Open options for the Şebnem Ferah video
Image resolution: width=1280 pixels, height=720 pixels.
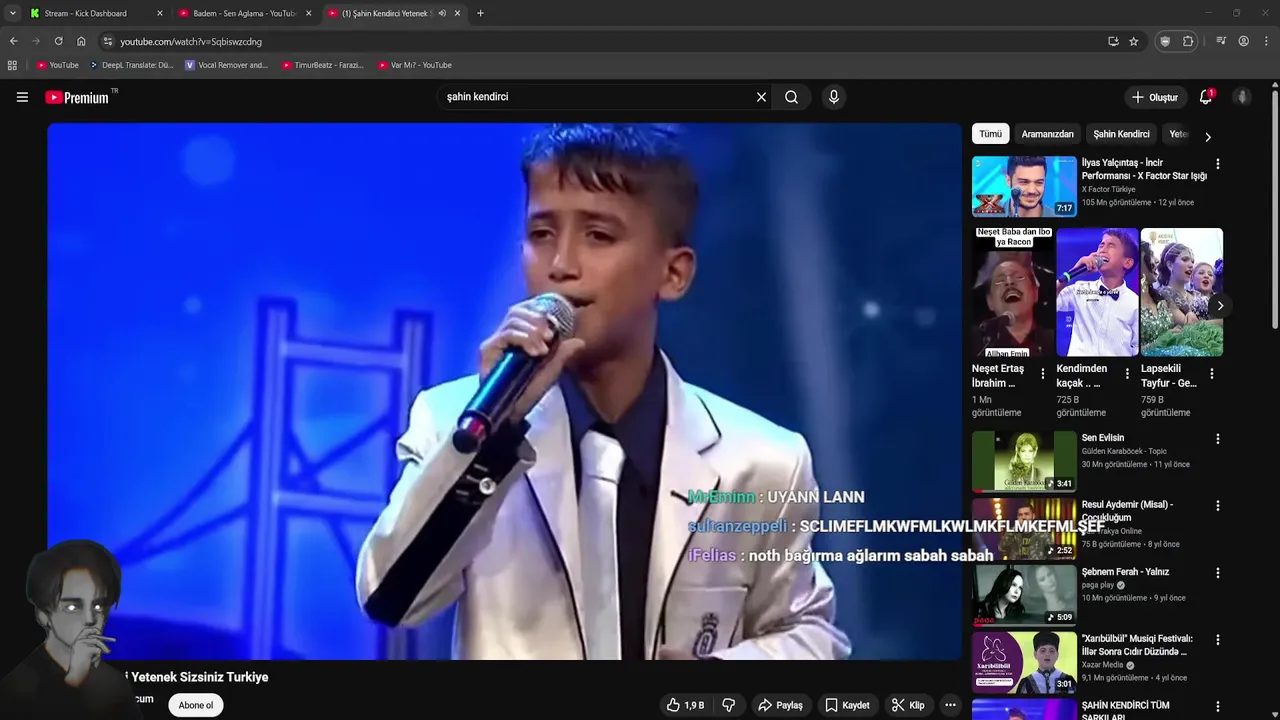point(1217,573)
